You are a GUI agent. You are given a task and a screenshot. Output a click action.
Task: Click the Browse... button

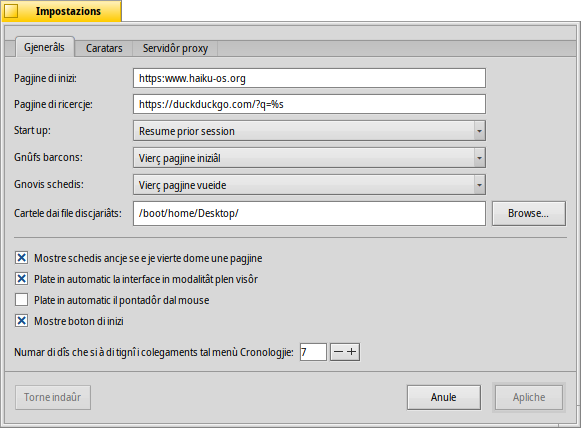(529, 213)
